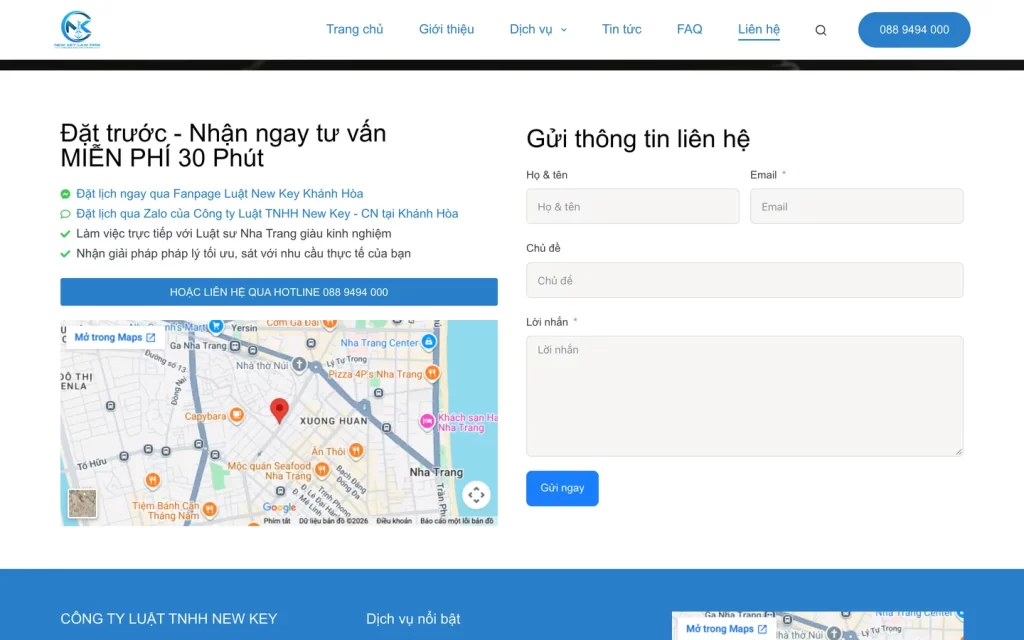Click Tiệm Bánh Căn Tháng Năm marker
Screen dimensions: 1024x640
pos(209,508)
